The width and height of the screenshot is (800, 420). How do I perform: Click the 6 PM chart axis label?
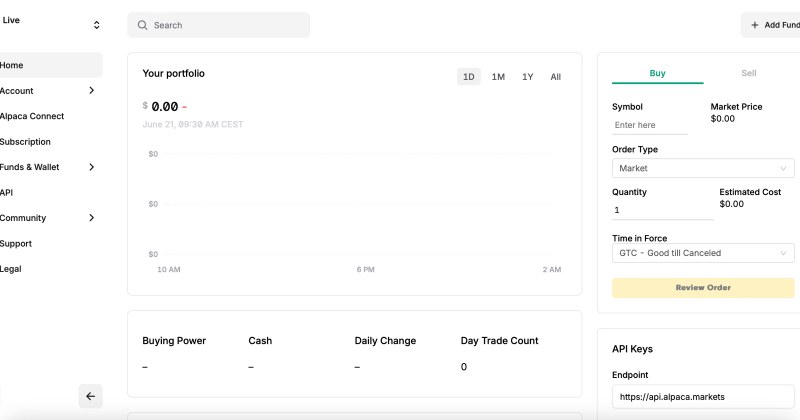pyautogui.click(x=365, y=269)
